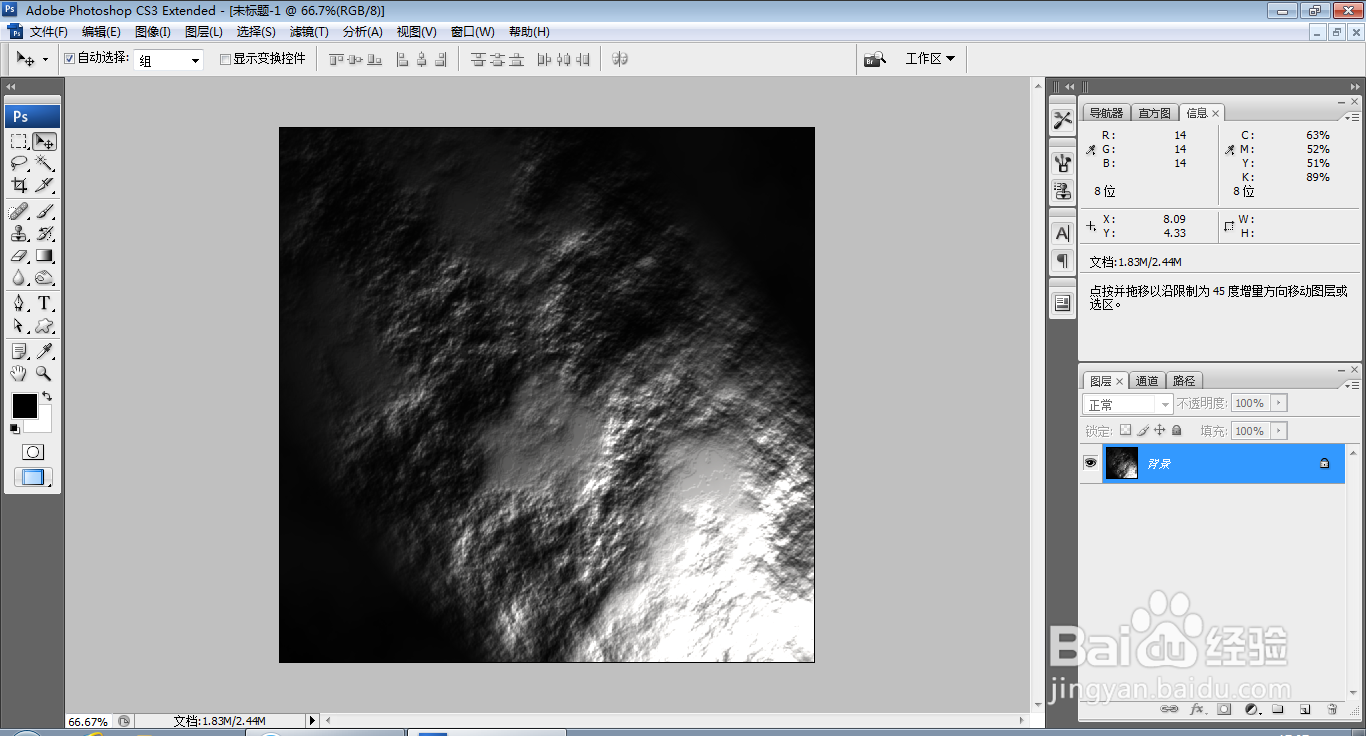Open the auto-select 组 dropdown
Image resolution: width=1366 pixels, height=736 pixels.
click(169, 60)
